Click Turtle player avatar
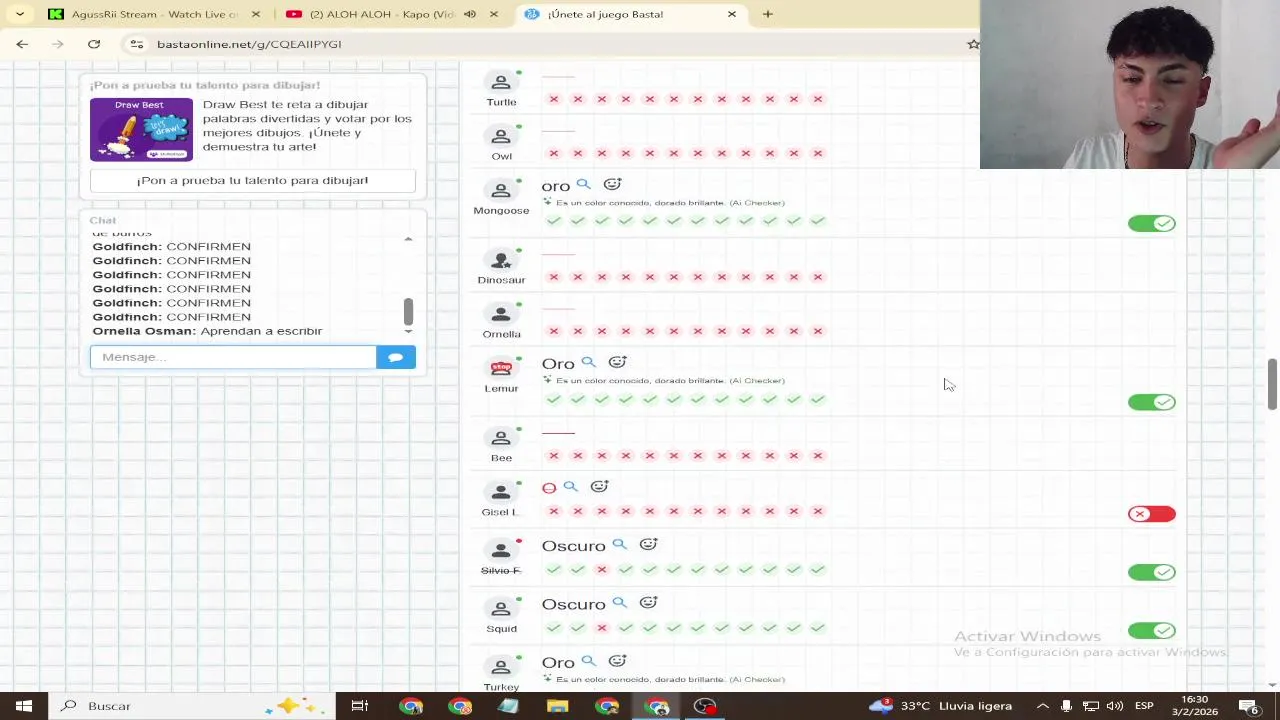This screenshot has height=720, width=1280. pos(501,81)
